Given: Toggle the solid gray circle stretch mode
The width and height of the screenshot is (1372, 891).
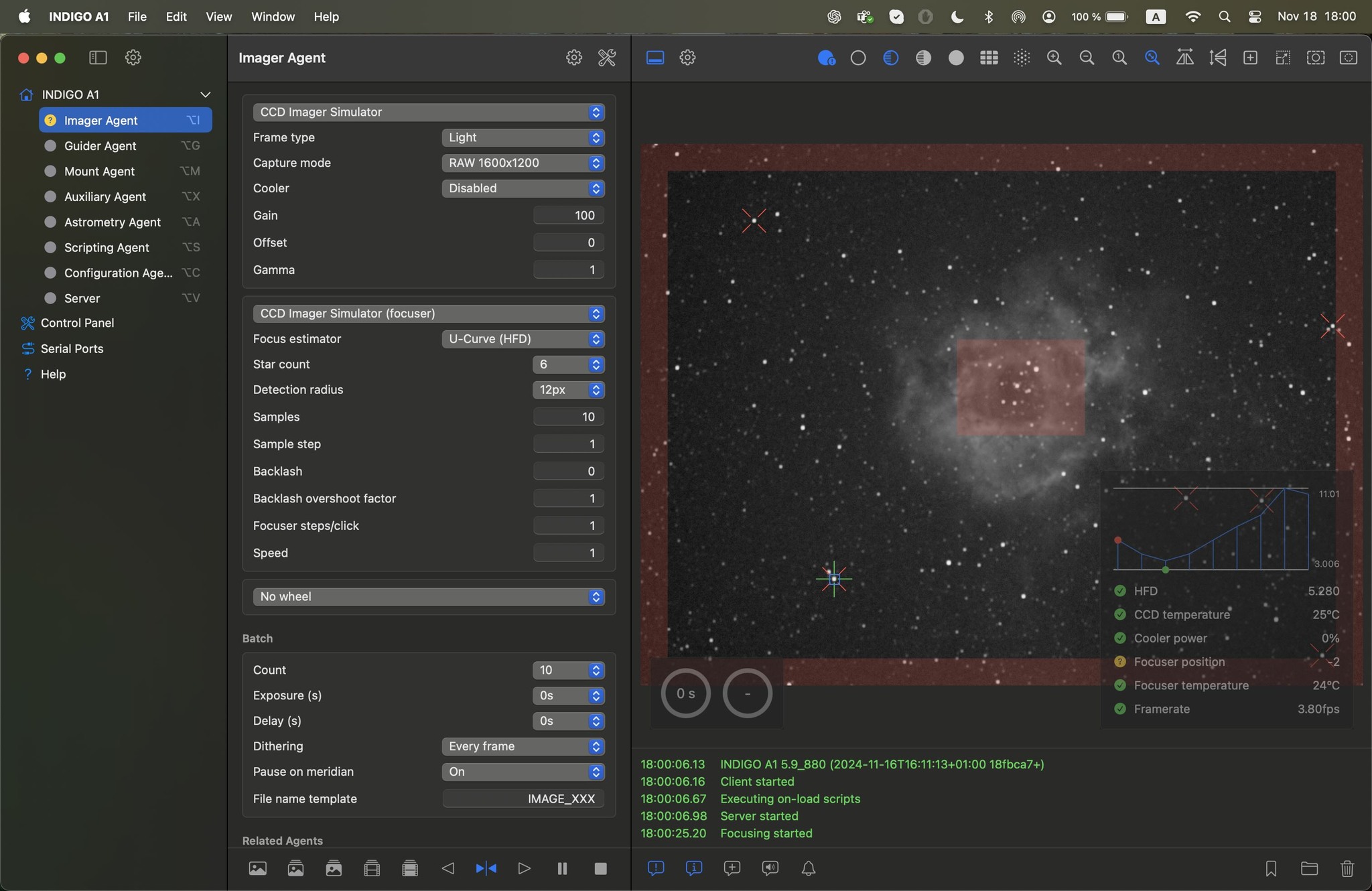Looking at the screenshot, I should tap(956, 58).
